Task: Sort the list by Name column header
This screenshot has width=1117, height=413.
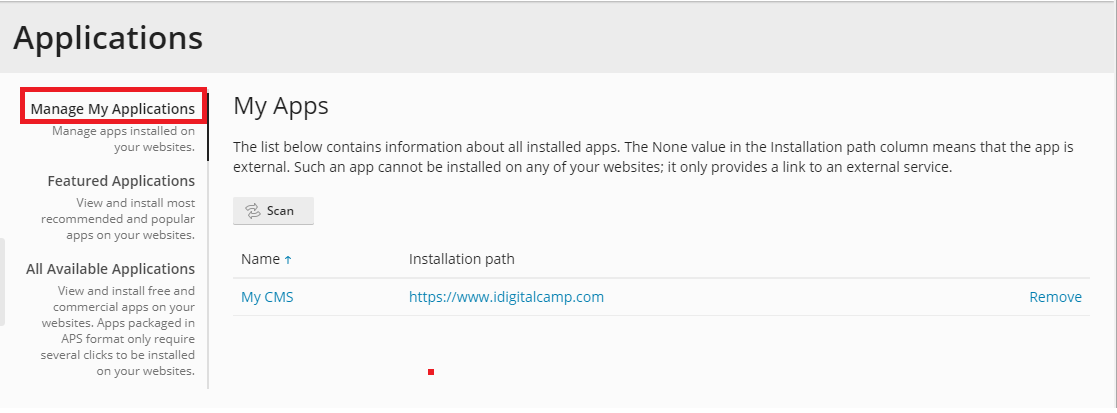Action: [x=260, y=259]
